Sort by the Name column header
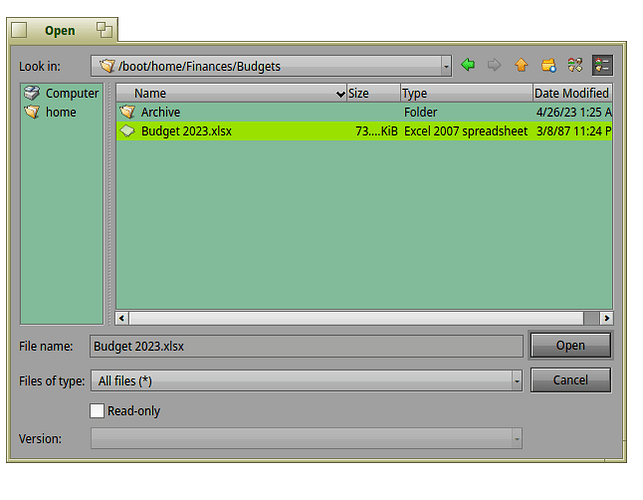This screenshot has height=500, width=643. click(231, 93)
